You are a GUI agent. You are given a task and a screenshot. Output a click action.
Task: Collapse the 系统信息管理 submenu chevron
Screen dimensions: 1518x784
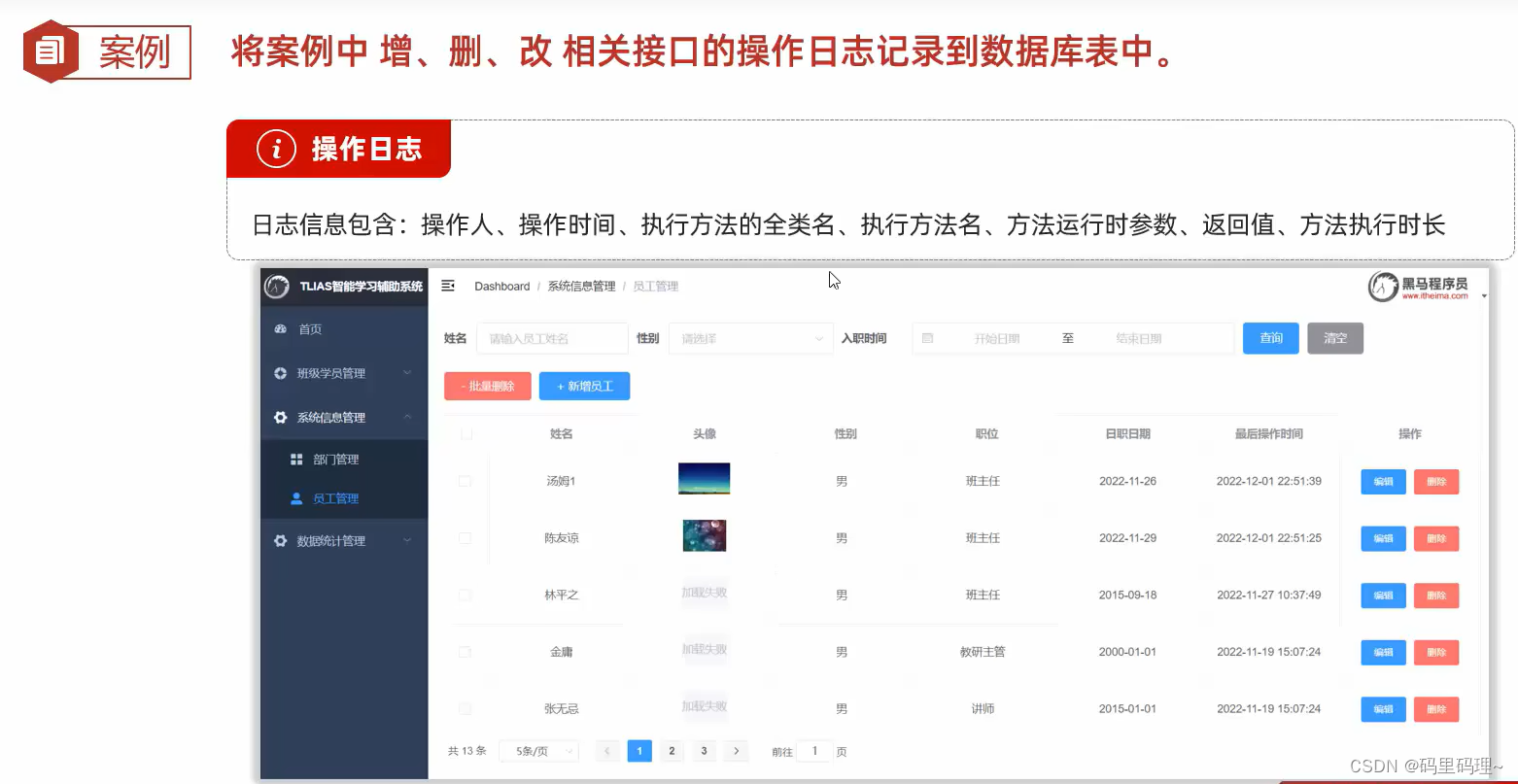coord(407,417)
